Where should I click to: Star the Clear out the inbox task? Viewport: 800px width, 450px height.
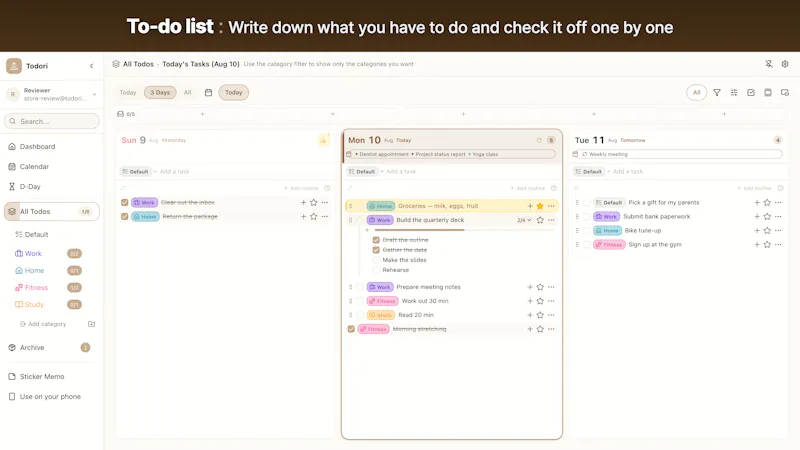pos(313,203)
